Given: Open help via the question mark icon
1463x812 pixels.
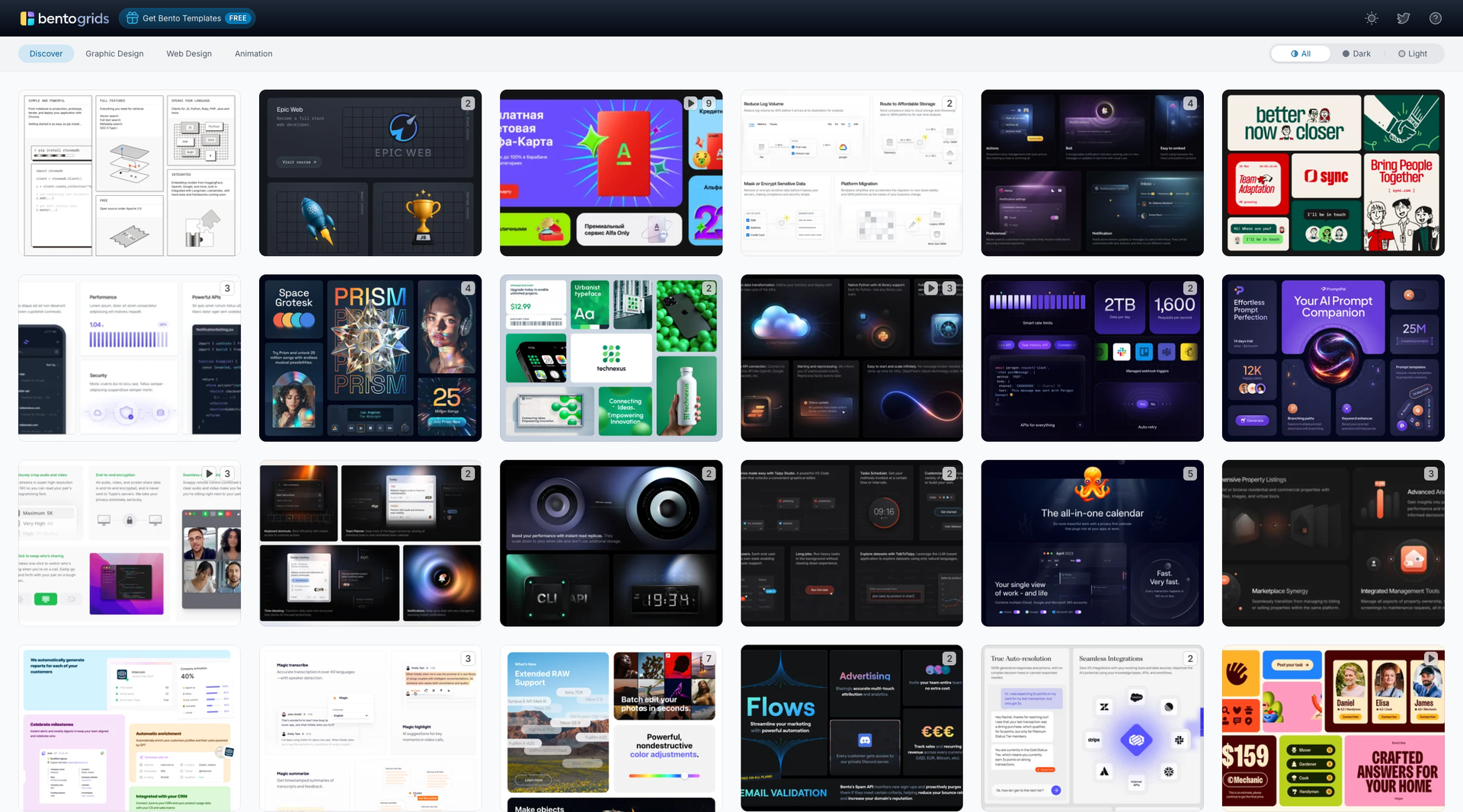Looking at the screenshot, I should (x=1436, y=18).
